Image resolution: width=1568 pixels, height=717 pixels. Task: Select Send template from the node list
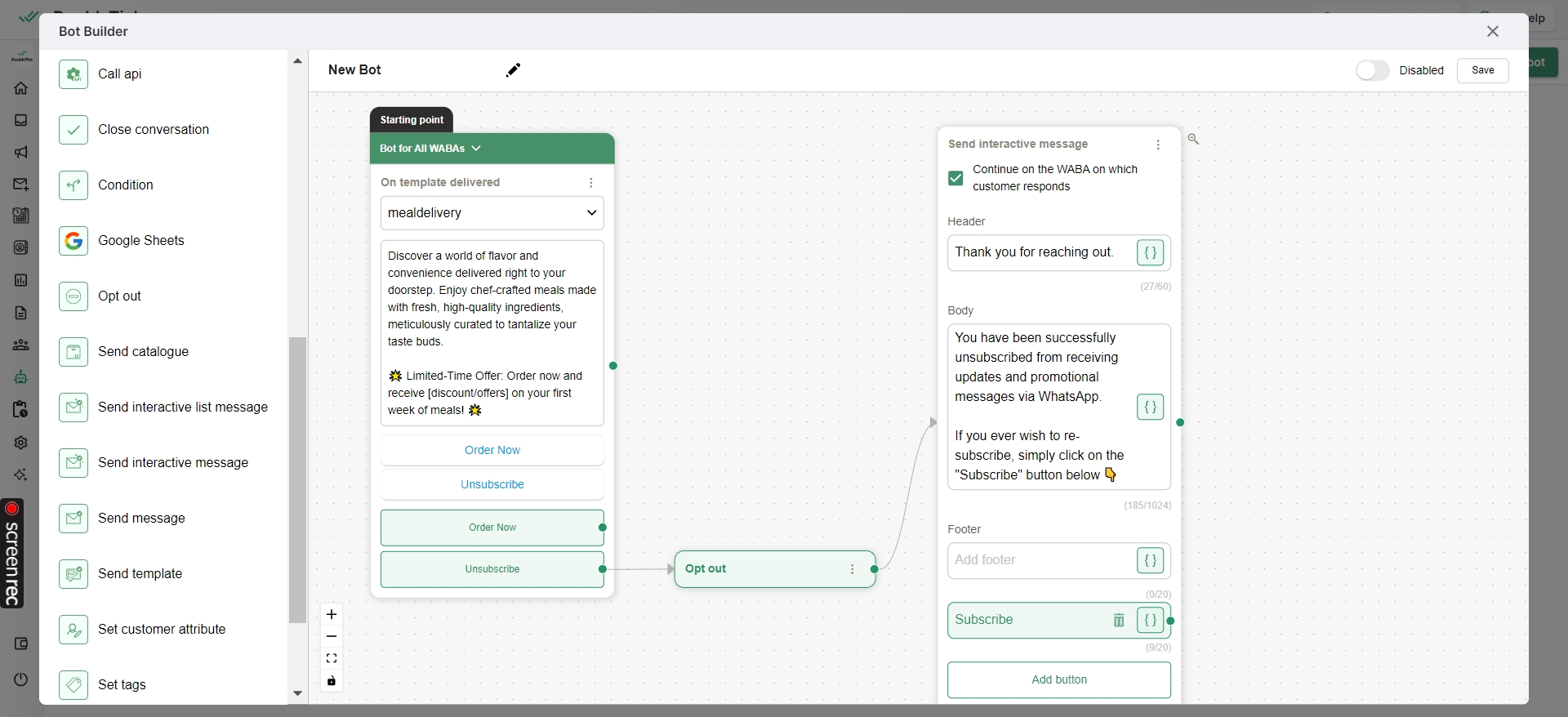(140, 574)
